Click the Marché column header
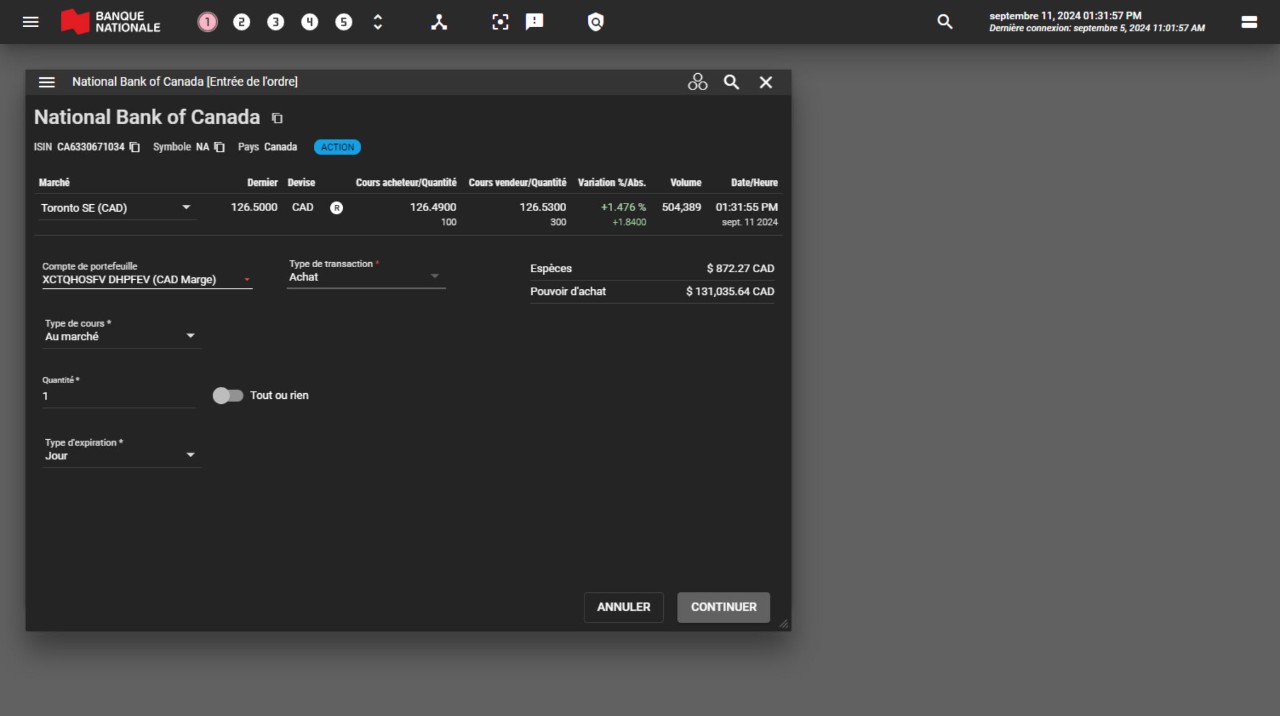The width and height of the screenshot is (1280, 716). (54, 183)
